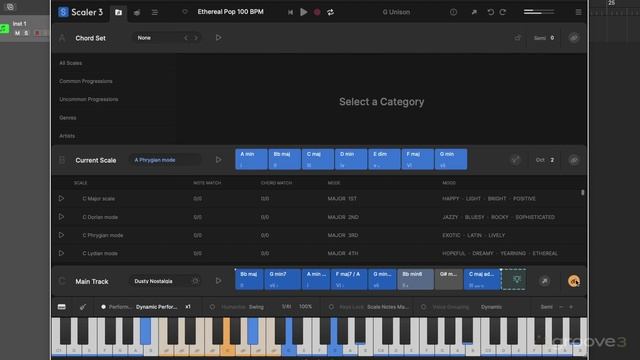Select the Artists category
This screenshot has width=640, height=360.
[67, 136]
